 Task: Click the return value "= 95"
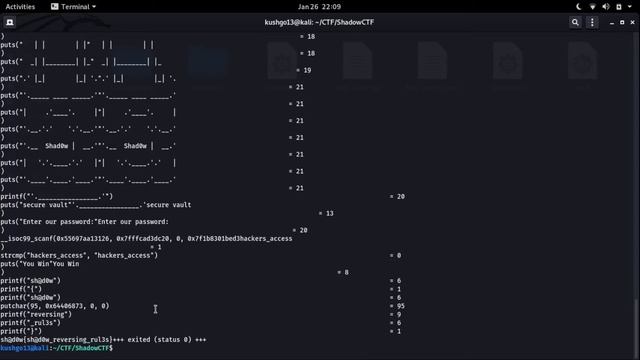(x=397, y=306)
